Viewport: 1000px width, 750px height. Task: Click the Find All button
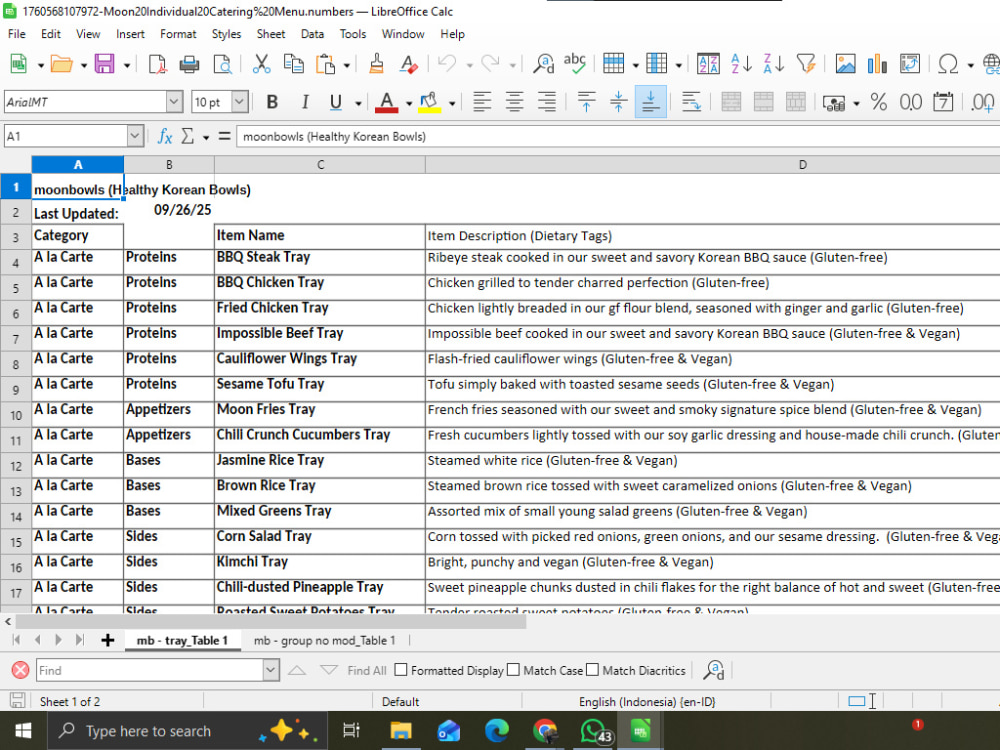(367, 670)
